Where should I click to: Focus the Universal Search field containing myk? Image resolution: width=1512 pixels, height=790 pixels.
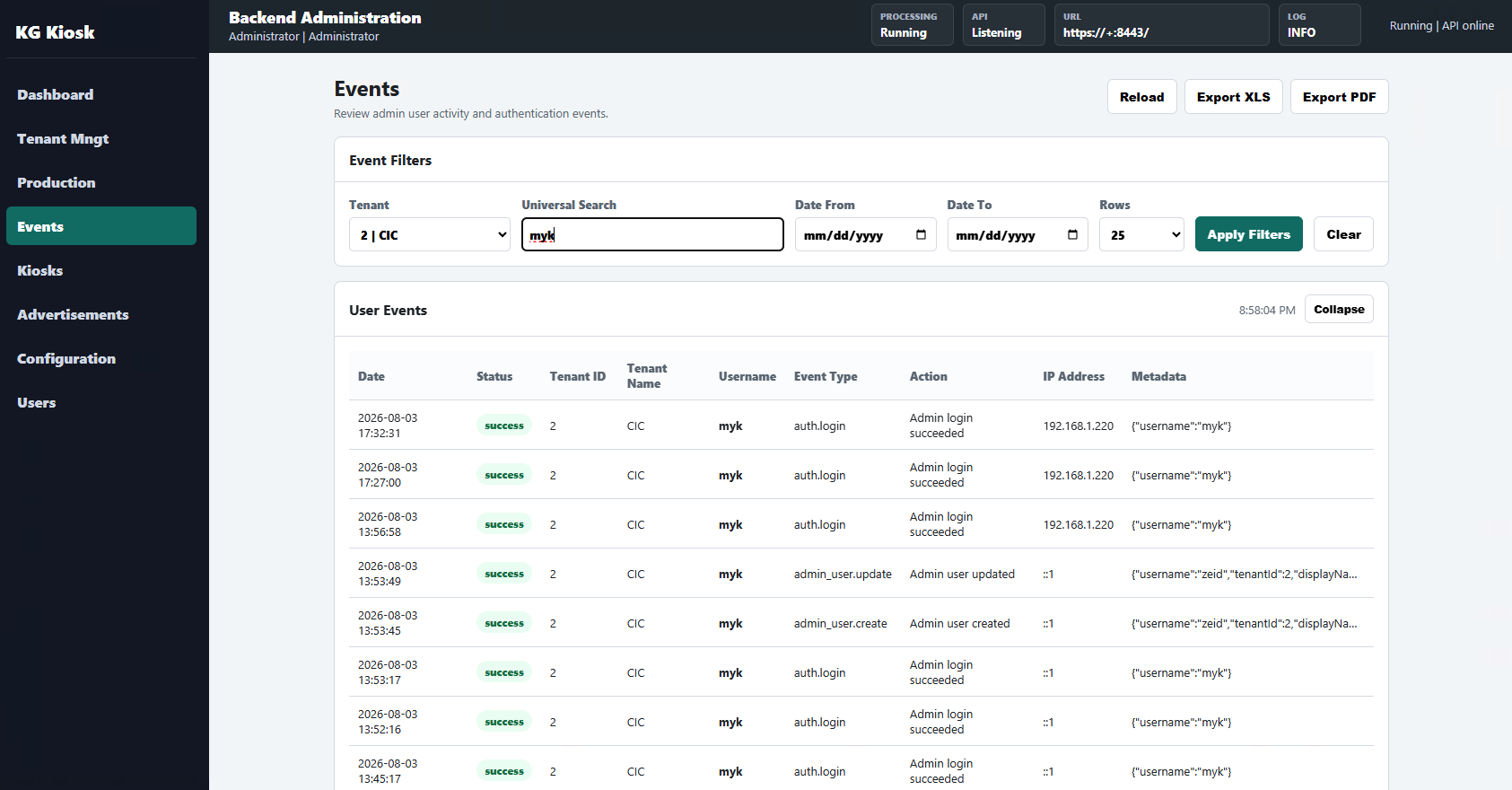[652, 234]
